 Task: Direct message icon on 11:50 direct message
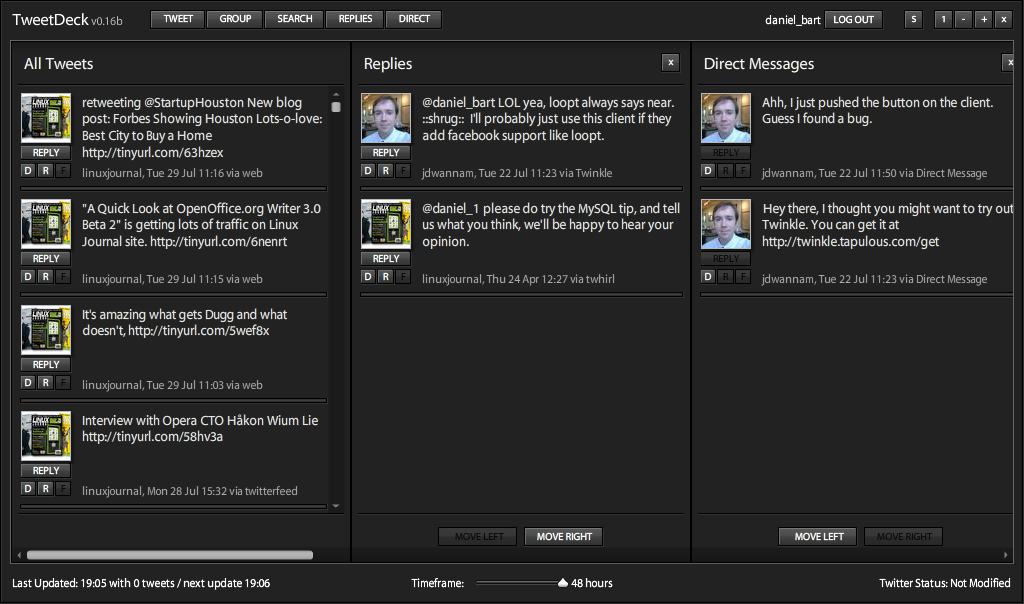[x=708, y=170]
